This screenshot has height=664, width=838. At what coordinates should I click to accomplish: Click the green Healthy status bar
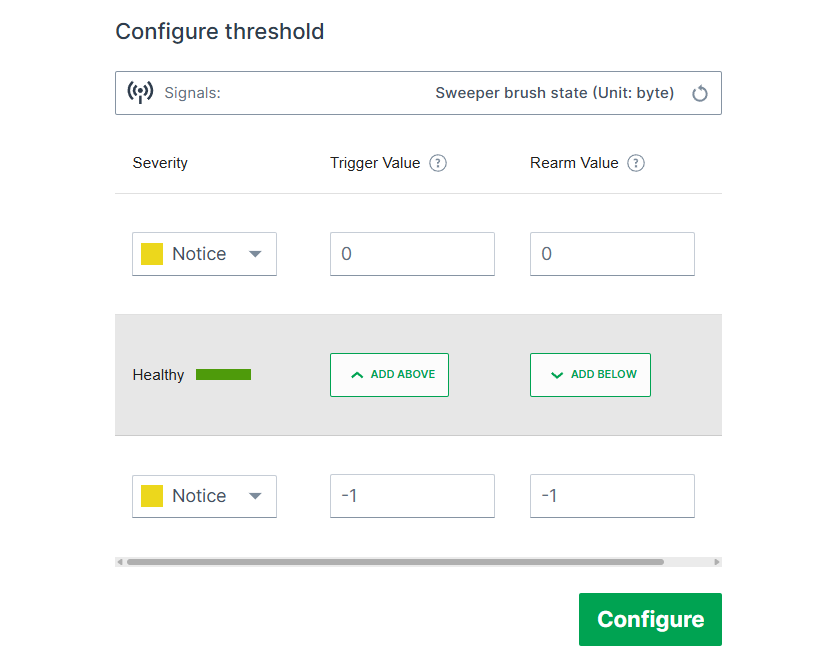click(223, 375)
